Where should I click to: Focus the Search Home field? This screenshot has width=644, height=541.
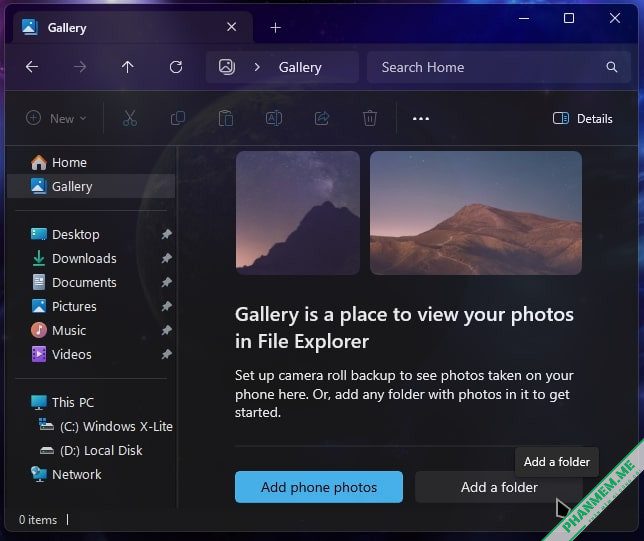[x=499, y=67]
